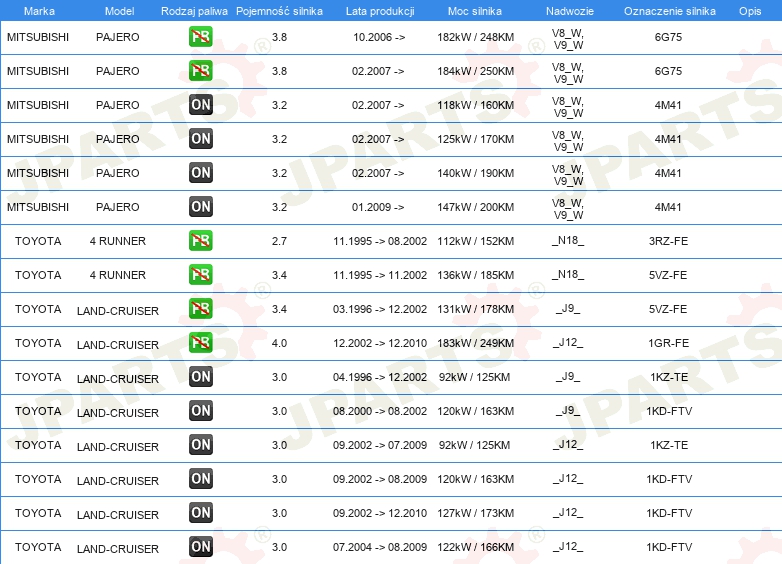Screen dimensions: 782x564
Task: Click the power value 182kW / 248KM
Action: [x=475, y=37]
